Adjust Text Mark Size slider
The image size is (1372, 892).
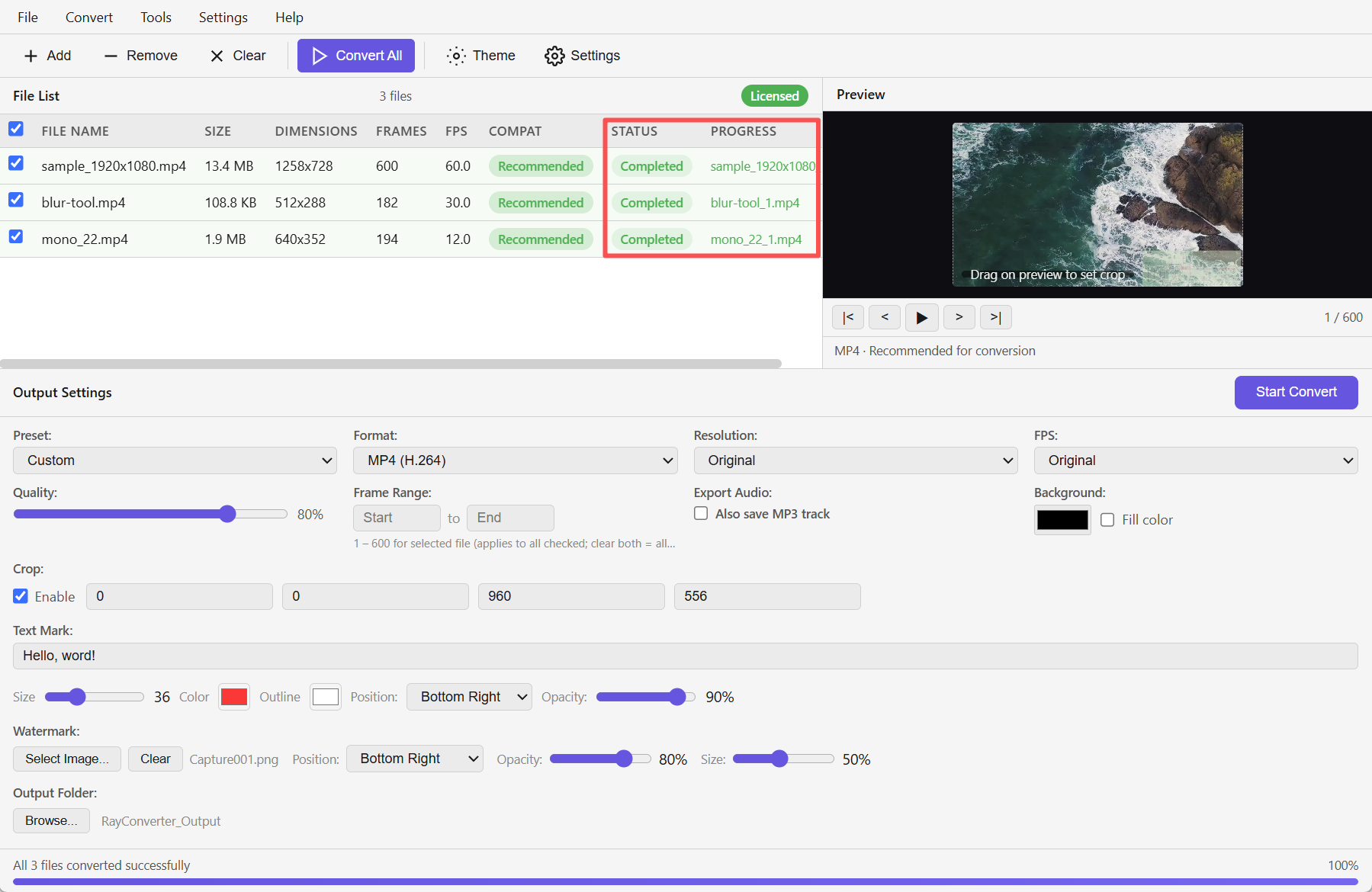[x=95, y=697]
